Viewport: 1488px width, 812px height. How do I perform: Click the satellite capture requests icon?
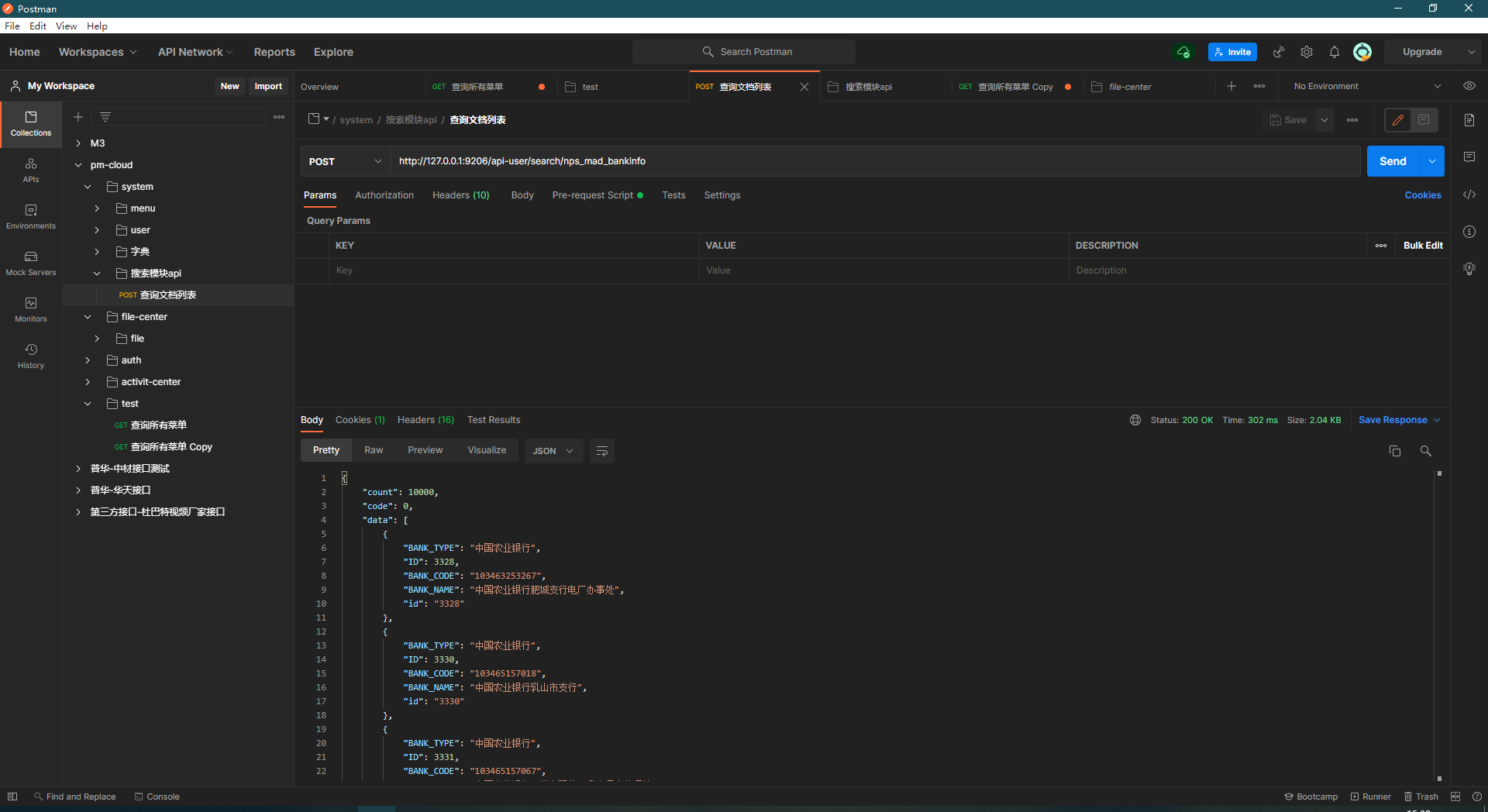[1279, 52]
